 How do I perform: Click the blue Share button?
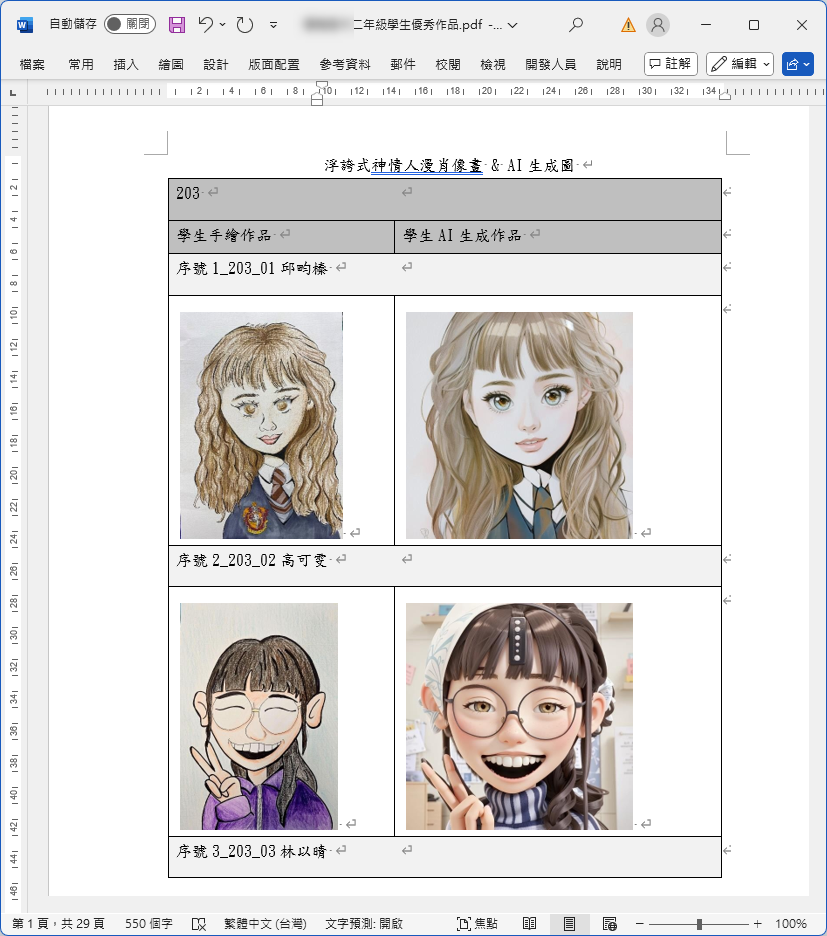tap(798, 64)
